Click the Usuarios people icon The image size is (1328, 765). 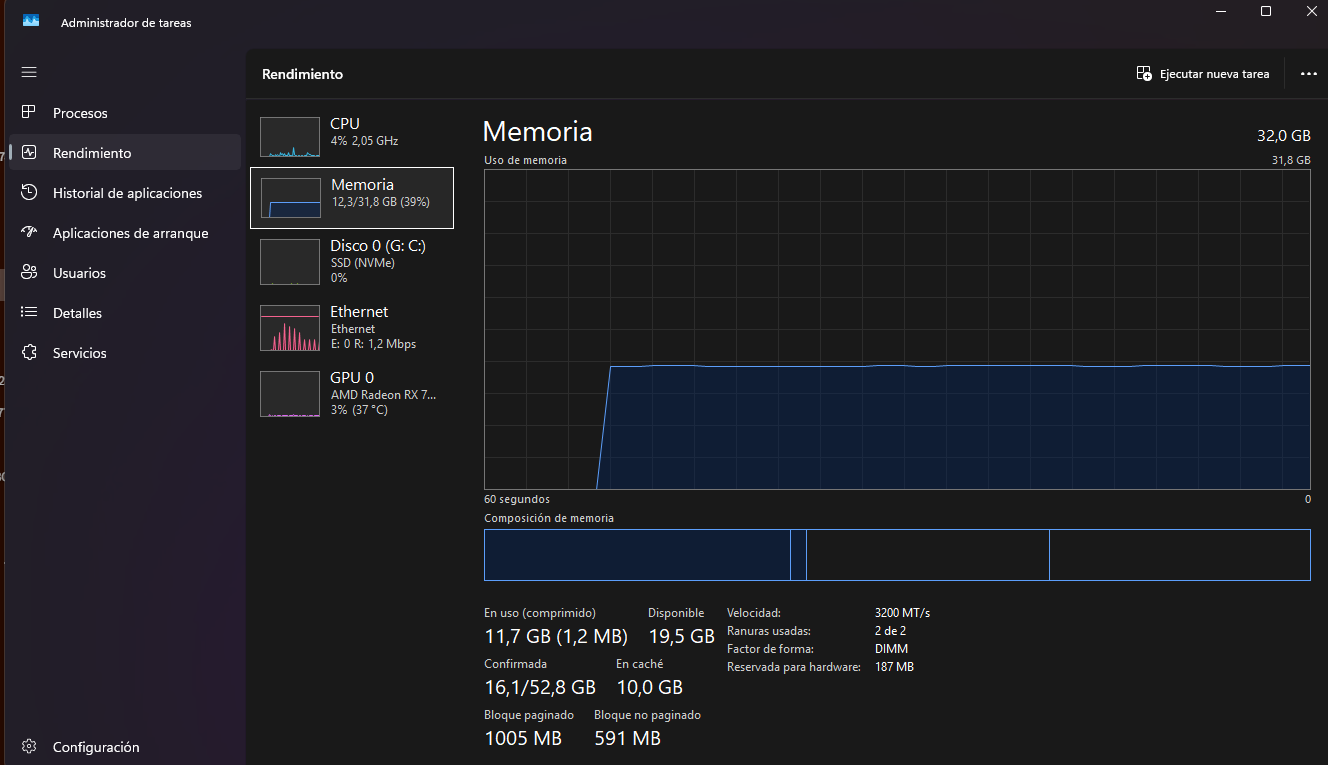click(29, 273)
